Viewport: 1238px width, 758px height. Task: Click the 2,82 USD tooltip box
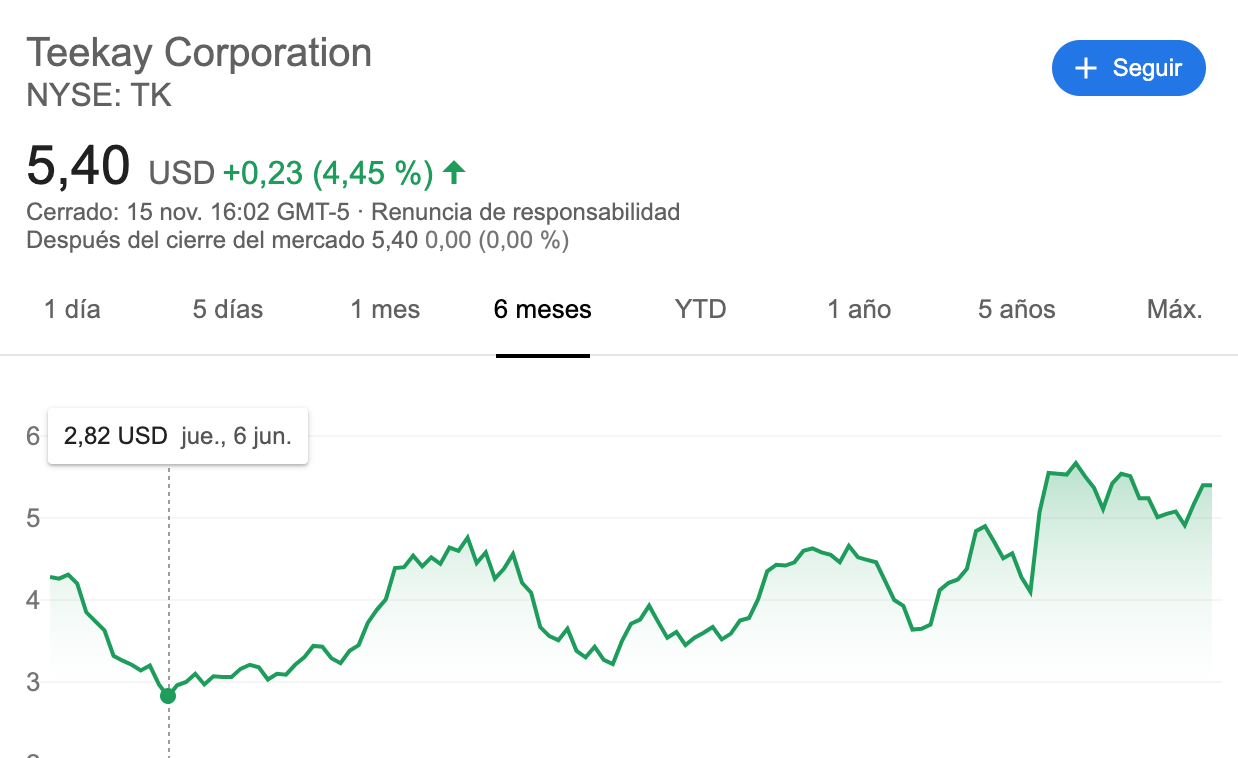(178, 437)
